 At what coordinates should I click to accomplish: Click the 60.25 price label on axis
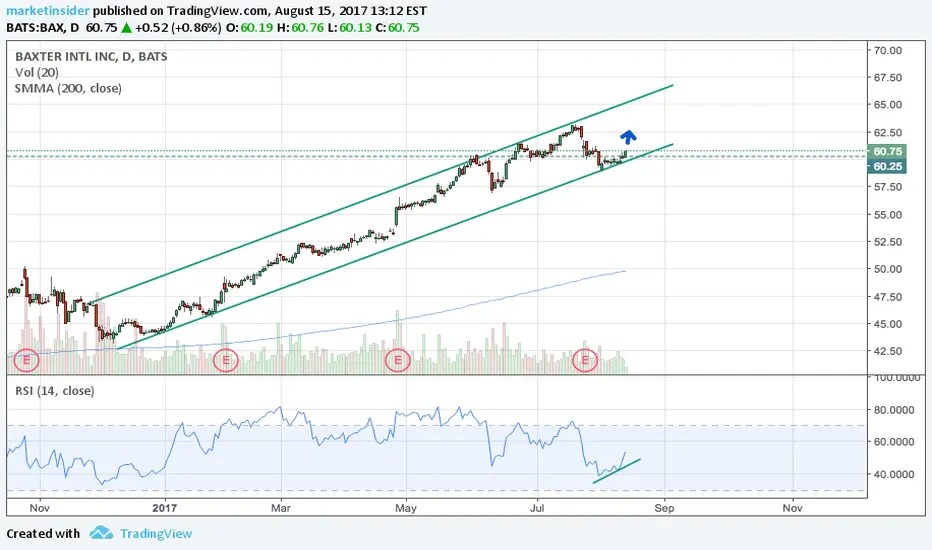click(x=887, y=166)
